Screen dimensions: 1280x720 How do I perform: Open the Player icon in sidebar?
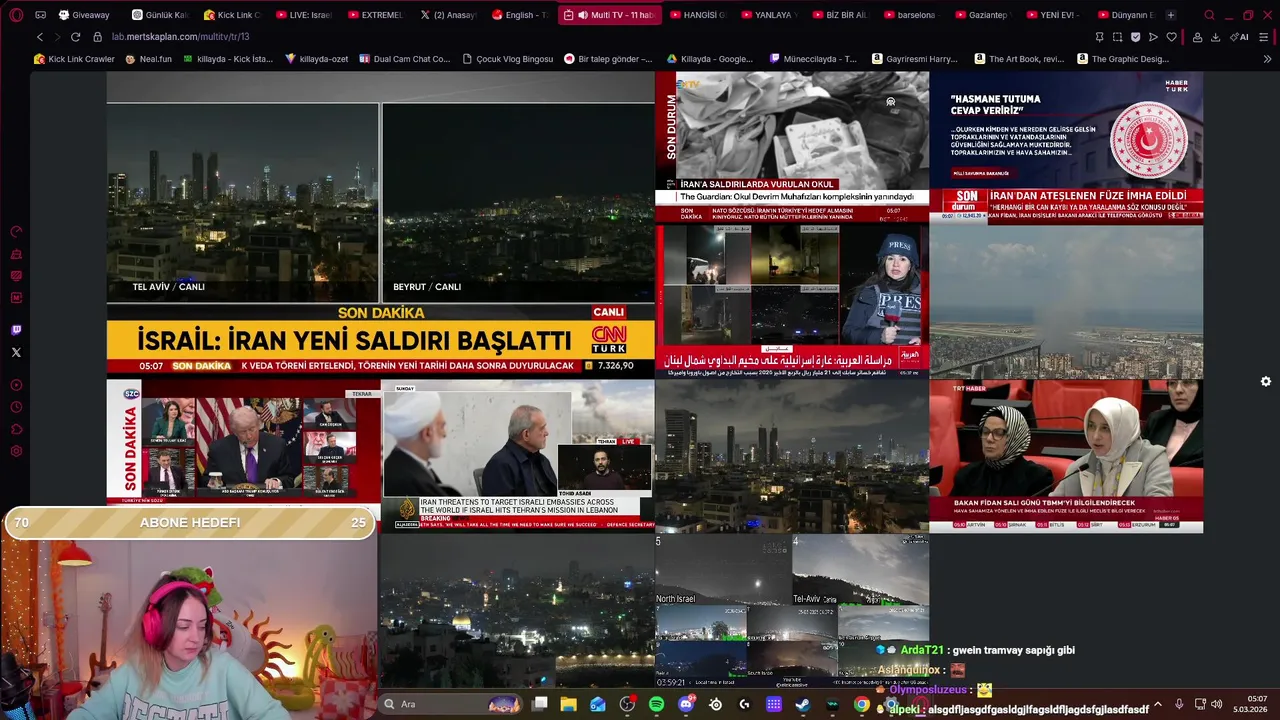coord(16,385)
